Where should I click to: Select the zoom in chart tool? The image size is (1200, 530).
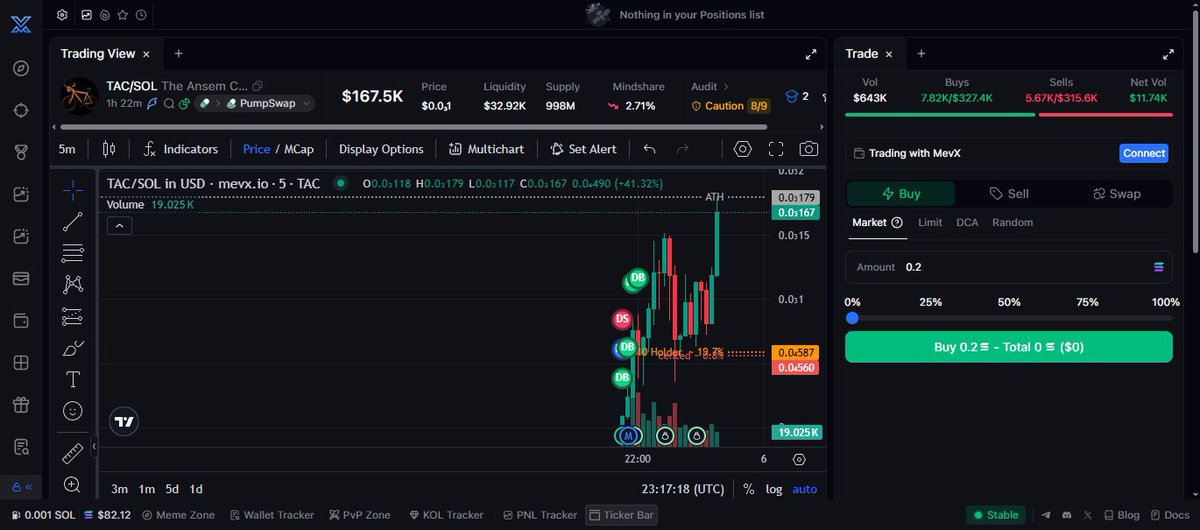pos(73,485)
